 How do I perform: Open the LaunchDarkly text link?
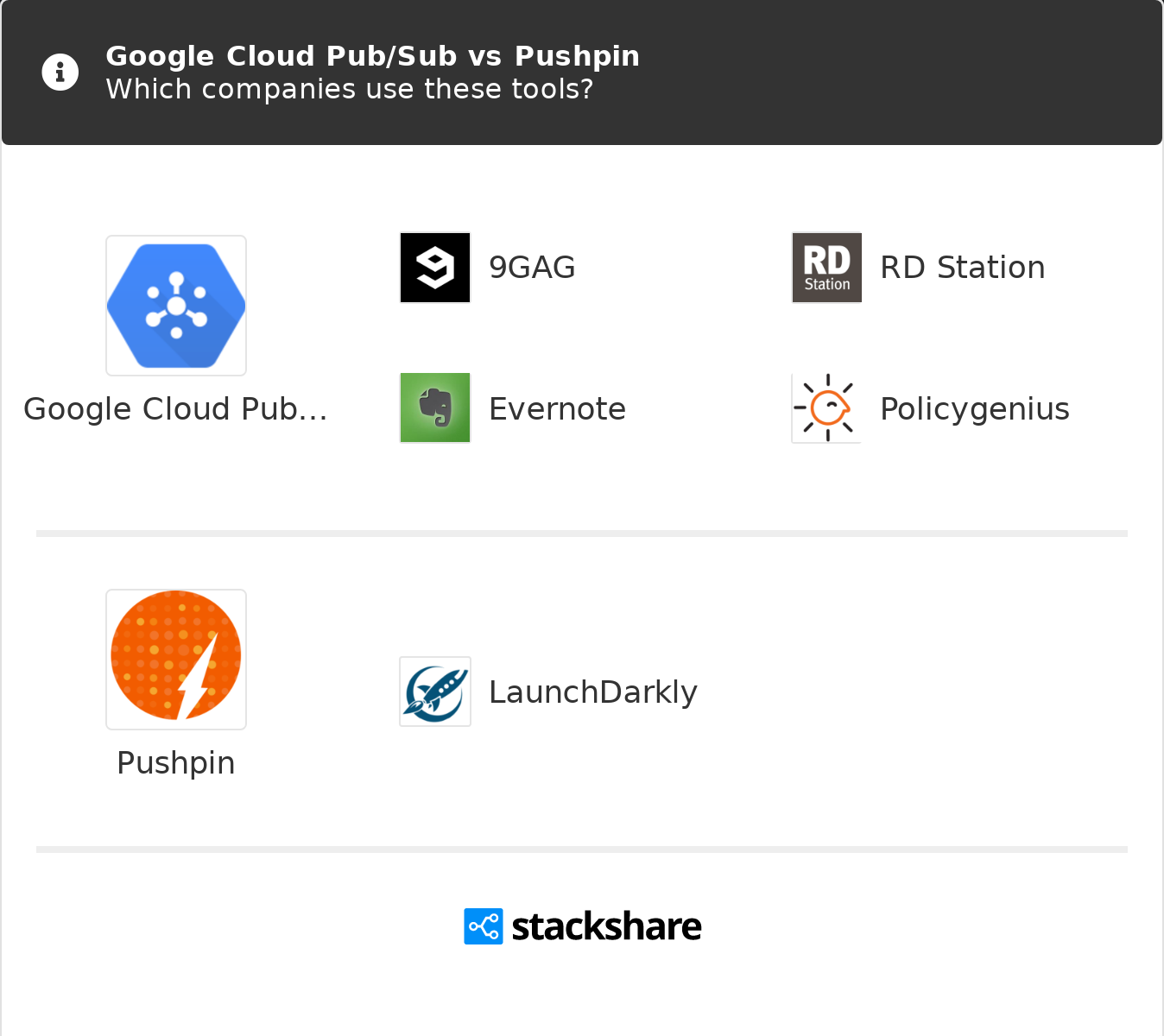tap(592, 692)
